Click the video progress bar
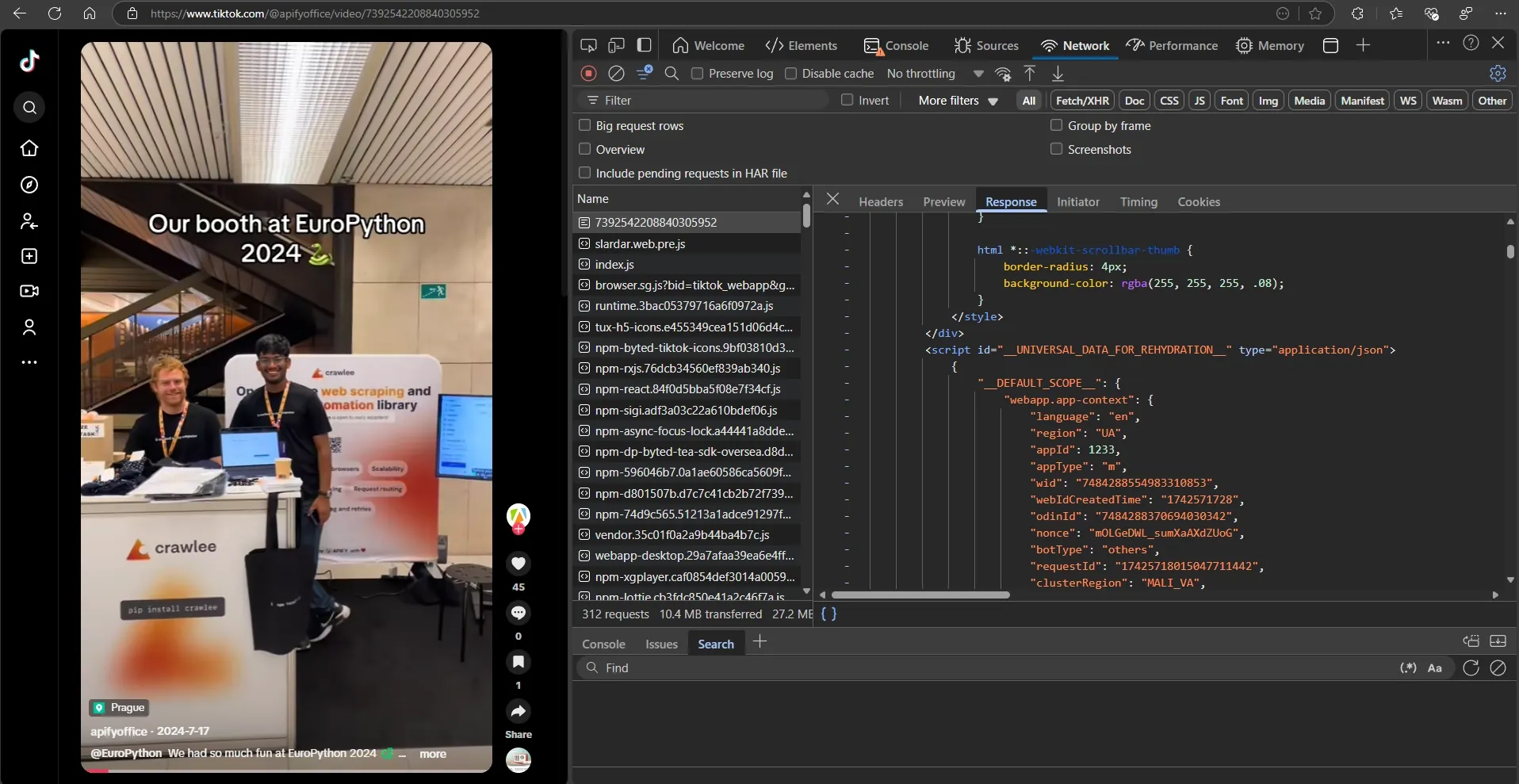This screenshot has width=1519, height=784. [285, 770]
